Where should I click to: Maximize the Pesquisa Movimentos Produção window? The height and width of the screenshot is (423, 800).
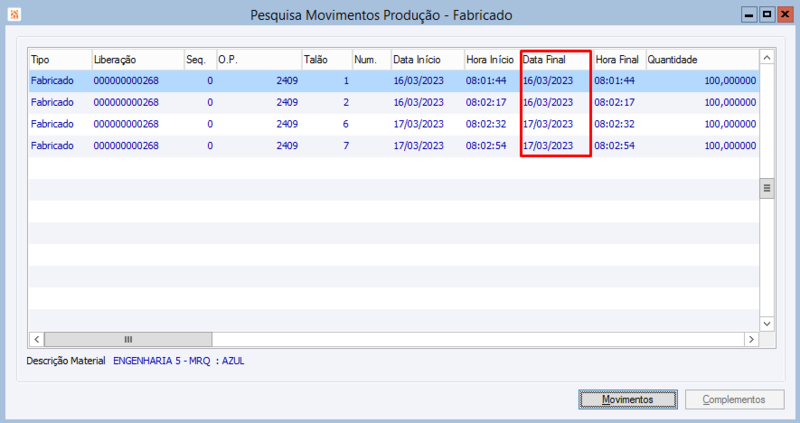pyautogui.click(x=767, y=14)
